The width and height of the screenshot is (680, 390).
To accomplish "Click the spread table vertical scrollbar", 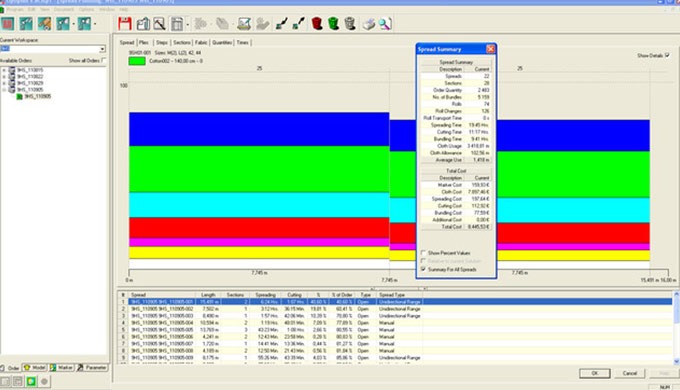I will coord(676,328).
